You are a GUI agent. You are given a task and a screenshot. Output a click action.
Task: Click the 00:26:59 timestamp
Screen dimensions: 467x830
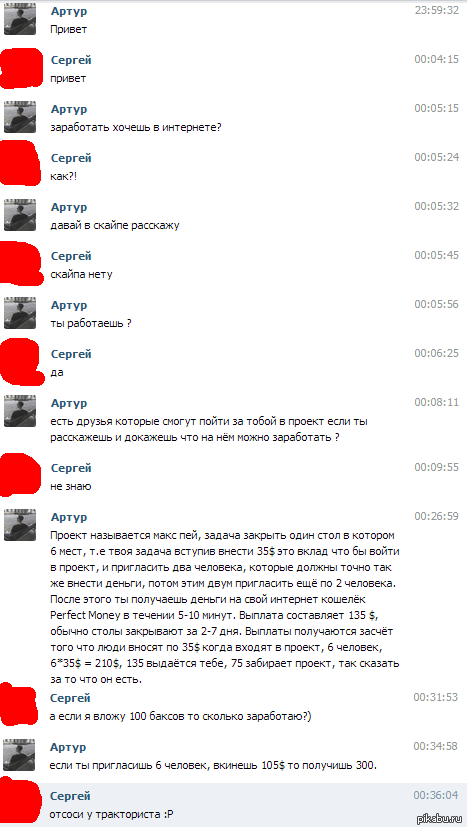pos(437,516)
